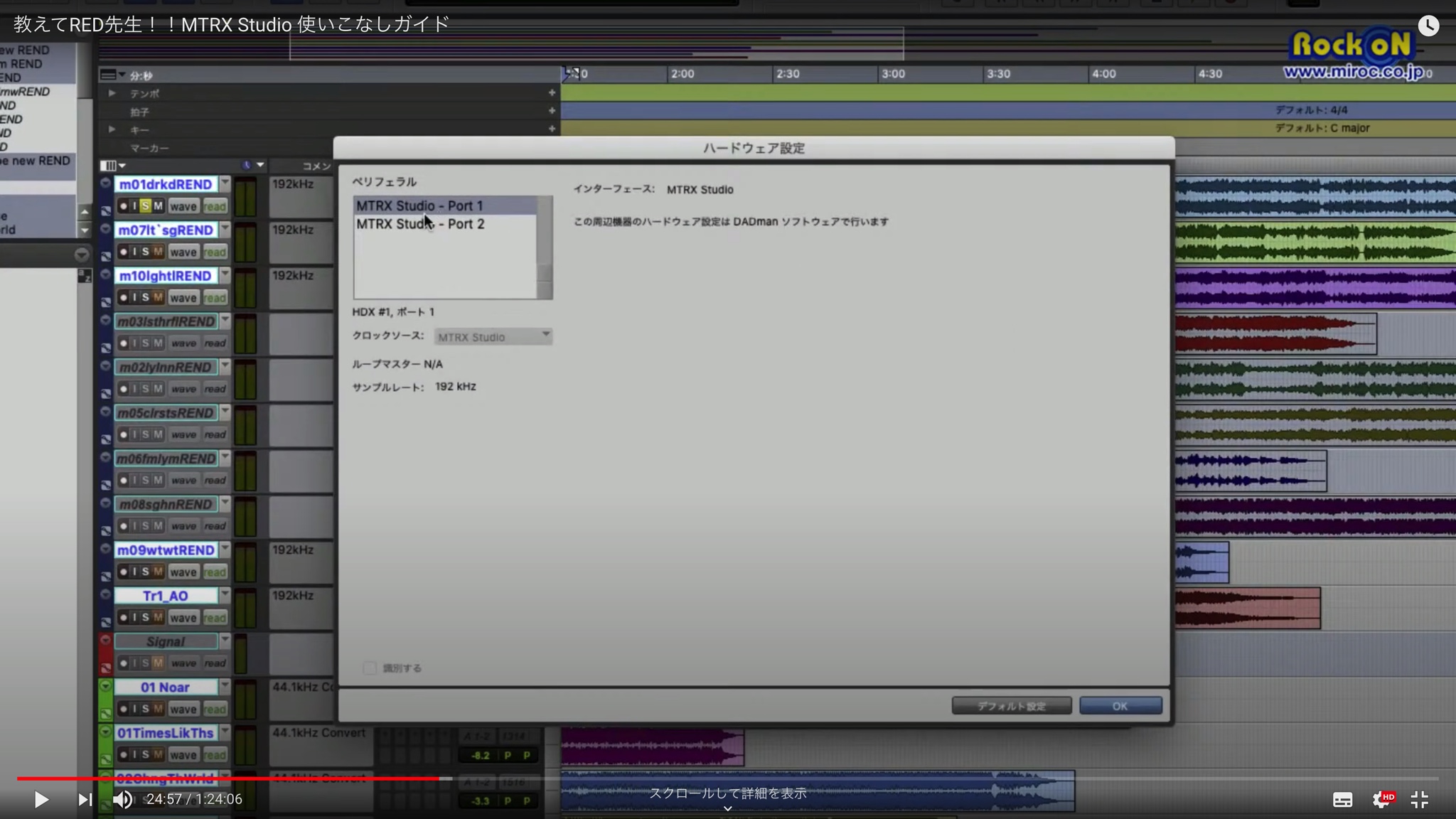Viewport: 1456px width, 819px height.
Task: Toggle solo on track m01drkdREND
Action: 145,206
